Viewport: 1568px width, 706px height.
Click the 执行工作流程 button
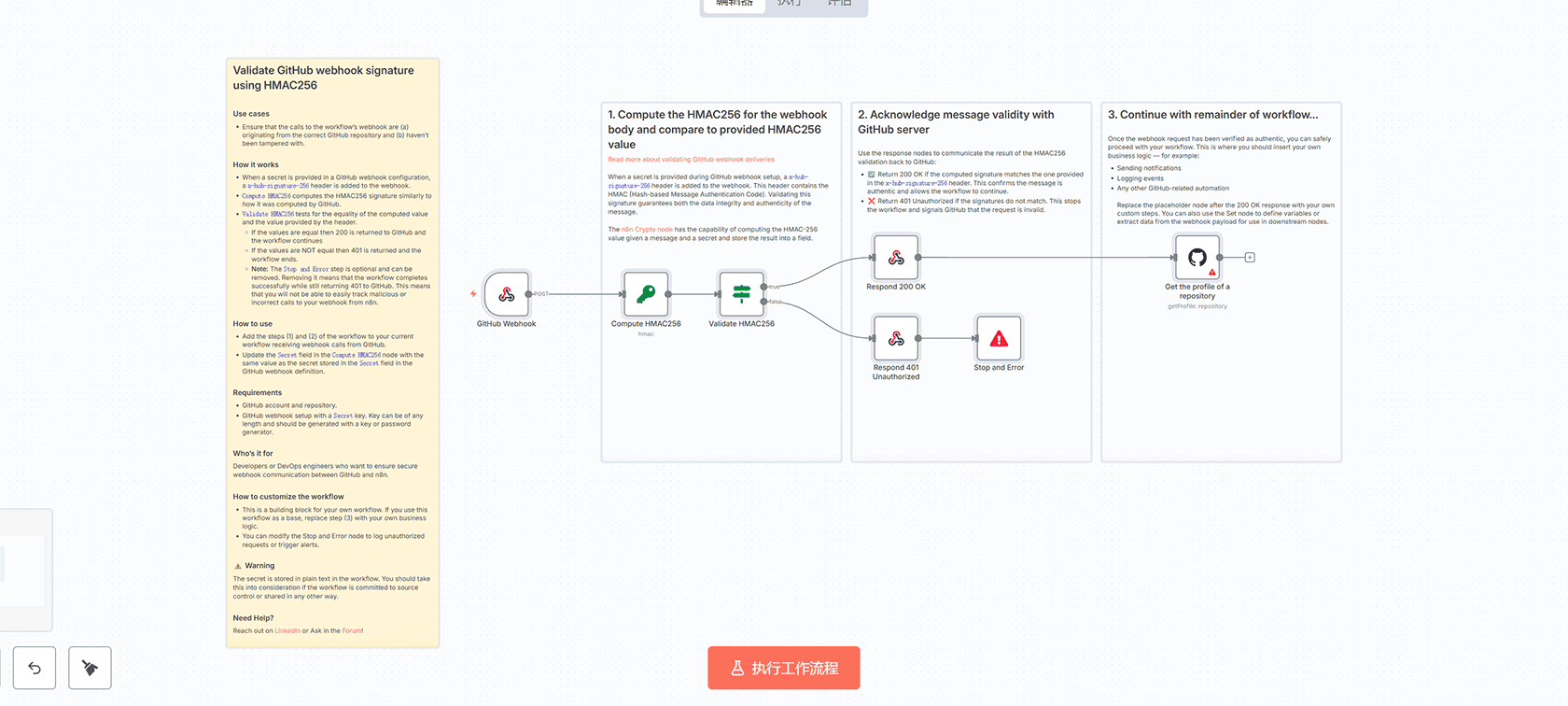pos(783,668)
